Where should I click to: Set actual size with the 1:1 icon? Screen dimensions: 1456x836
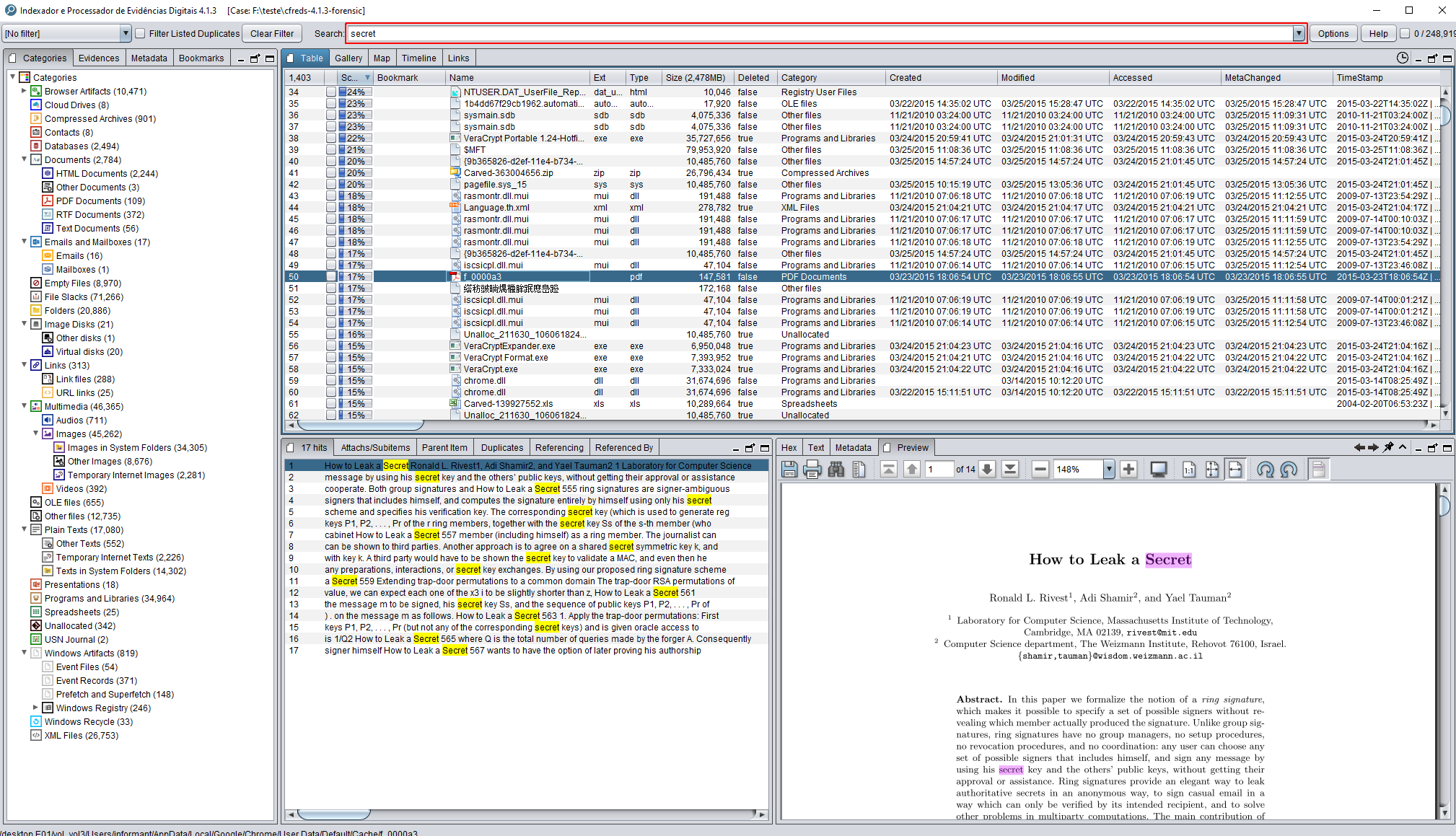(x=1190, y=469)
